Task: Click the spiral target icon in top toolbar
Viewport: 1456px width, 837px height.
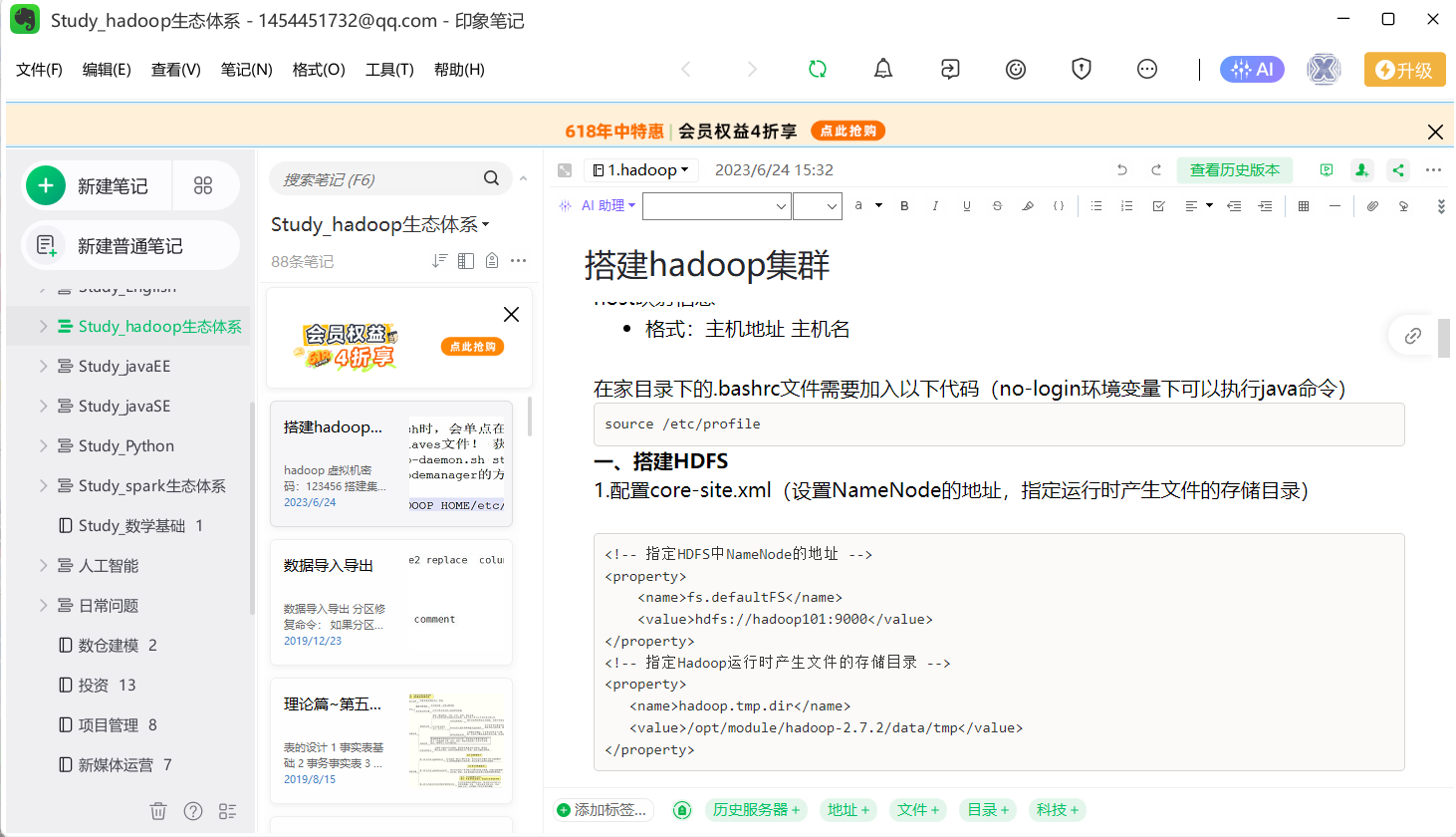Action: 1016,69
